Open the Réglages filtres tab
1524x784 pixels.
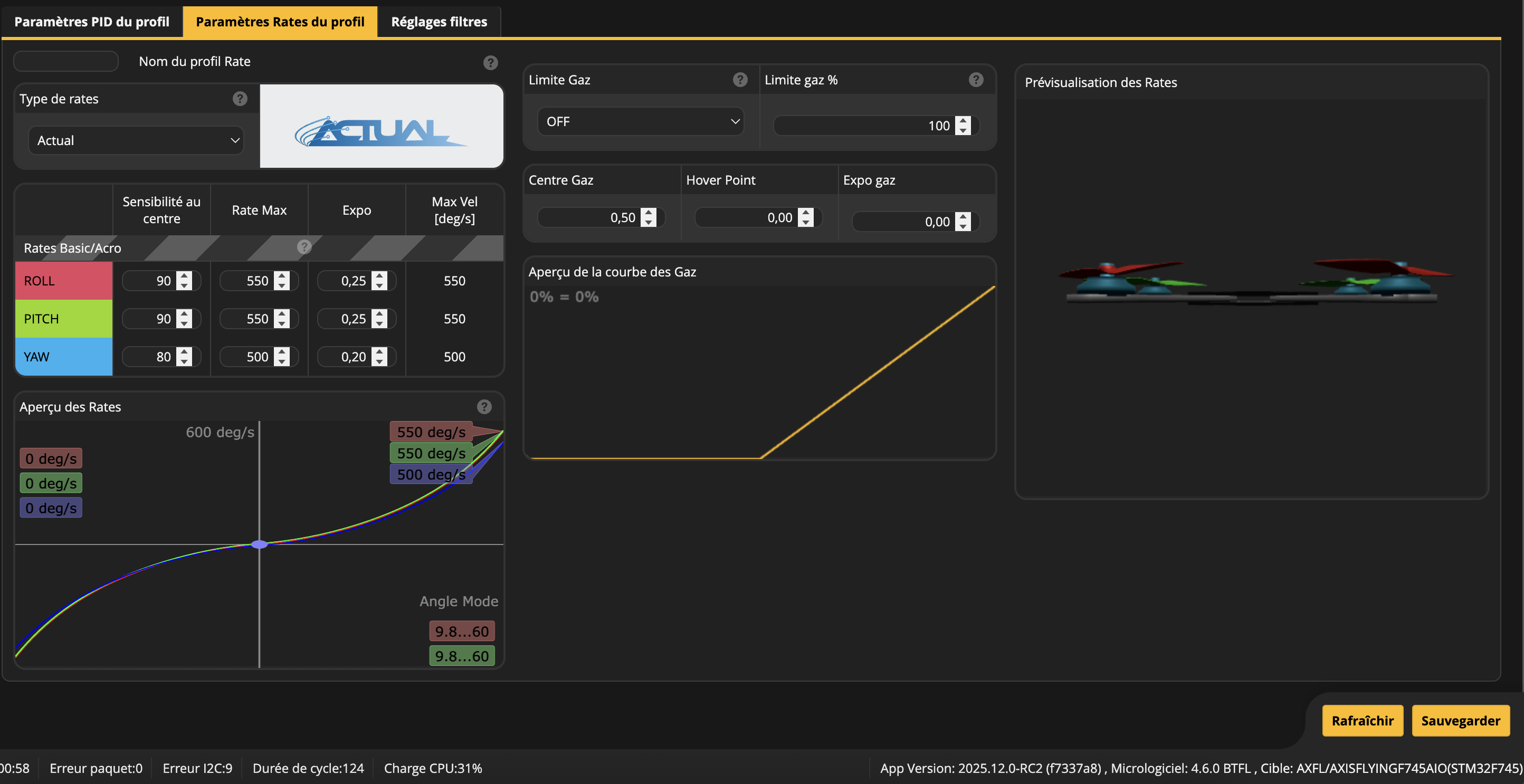(x=439, y=22)
